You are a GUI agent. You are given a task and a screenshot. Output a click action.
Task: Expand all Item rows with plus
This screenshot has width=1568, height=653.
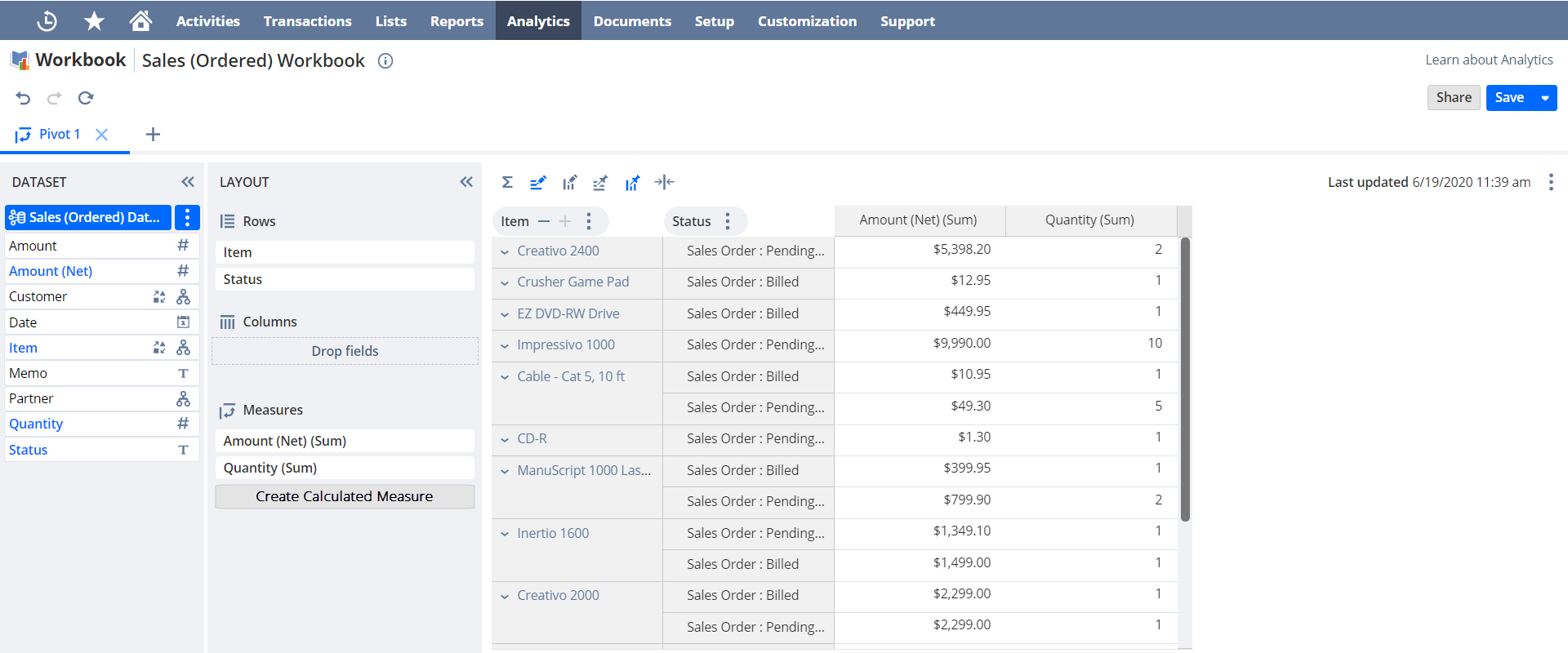tap(565, 221)
